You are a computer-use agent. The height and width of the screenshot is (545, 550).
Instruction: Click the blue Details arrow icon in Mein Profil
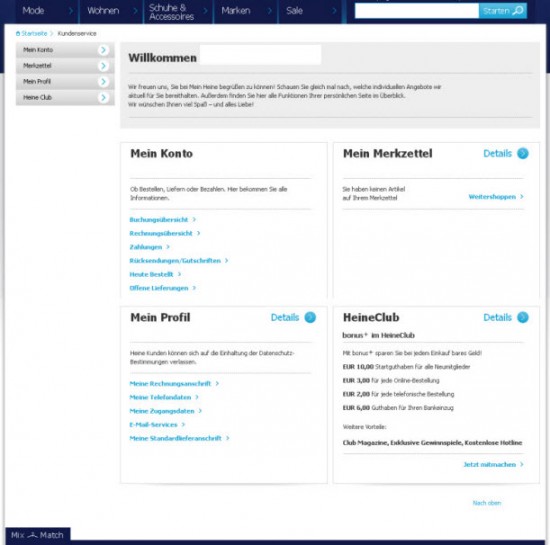tap(310, 317)
